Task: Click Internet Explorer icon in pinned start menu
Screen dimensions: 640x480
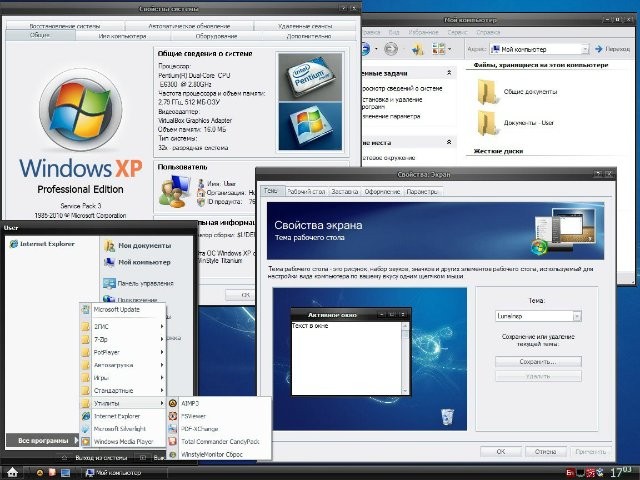Action: click(x=14, y=244)
